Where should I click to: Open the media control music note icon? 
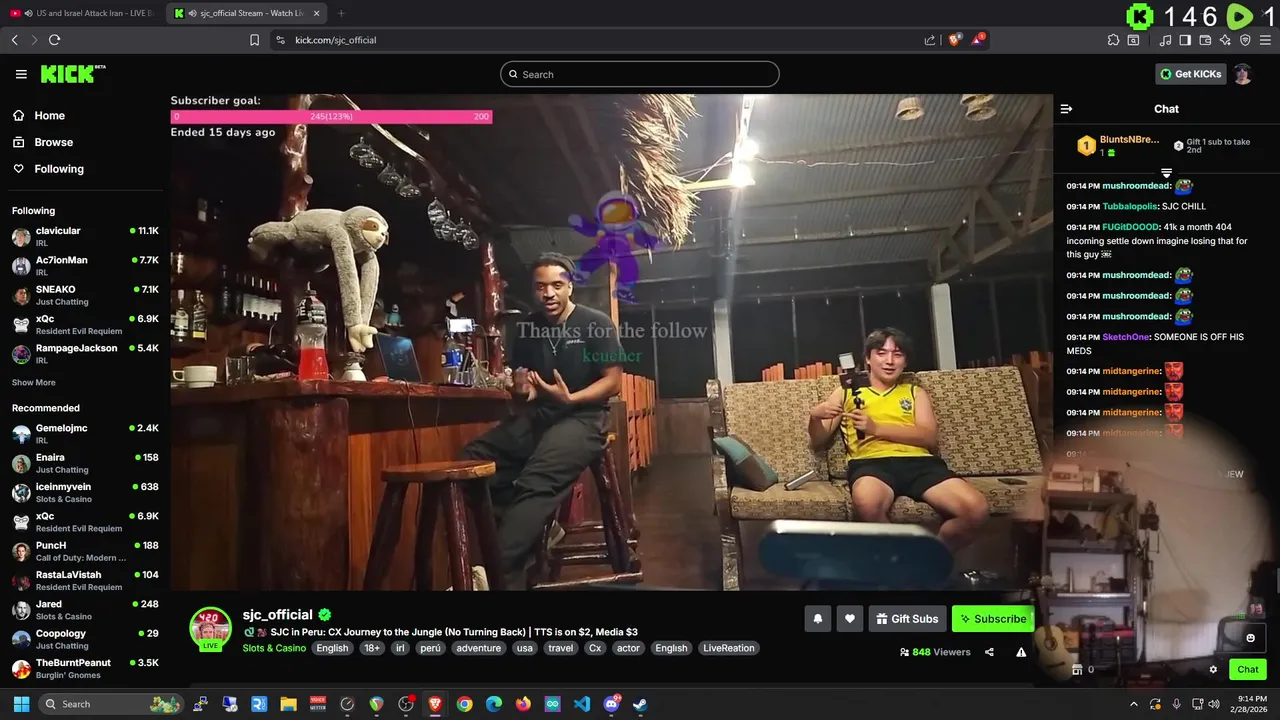coord(1165,40)
